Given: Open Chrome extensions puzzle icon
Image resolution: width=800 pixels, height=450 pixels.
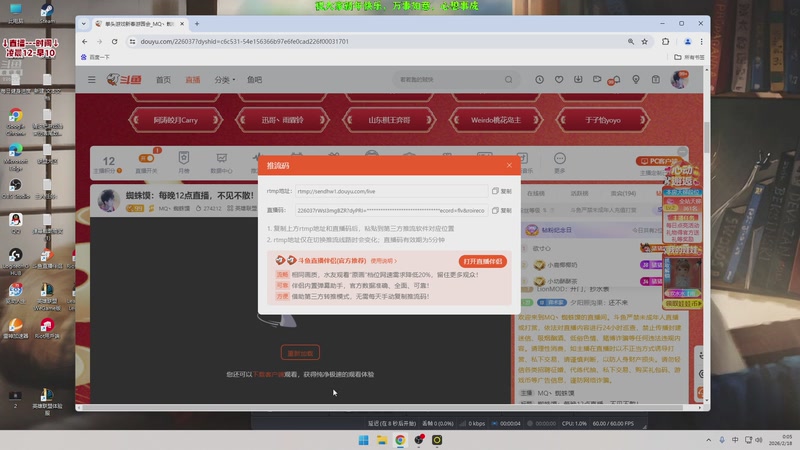Looking at the screenshot, I should pyautogui.click(x=665, y=41).
